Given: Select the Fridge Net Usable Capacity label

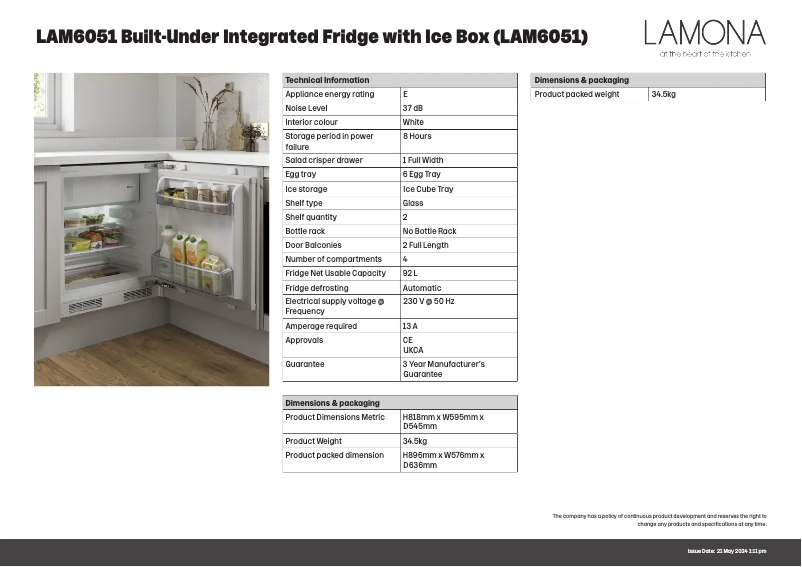Looking at the screenshot, I should (335, 273).
